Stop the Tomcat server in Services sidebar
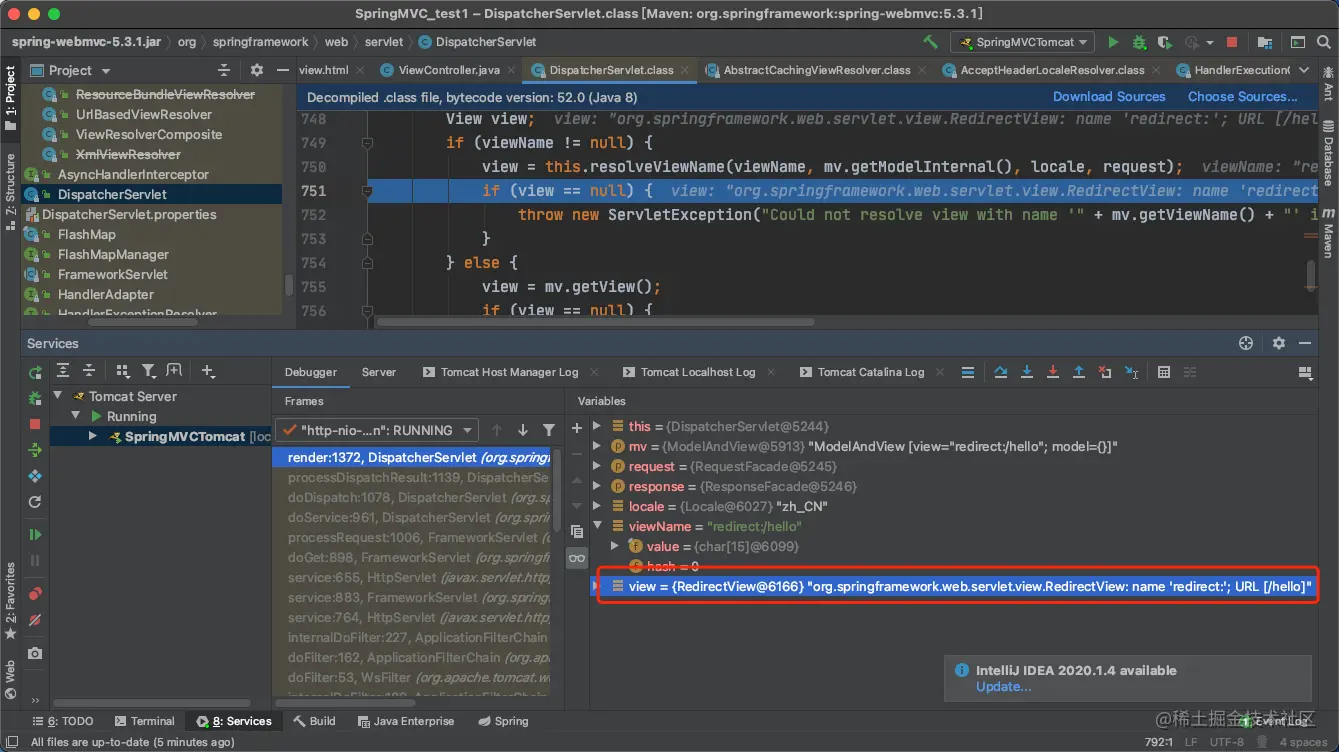The height and width of the screenshot is (752, 1339). coord(35,424)
